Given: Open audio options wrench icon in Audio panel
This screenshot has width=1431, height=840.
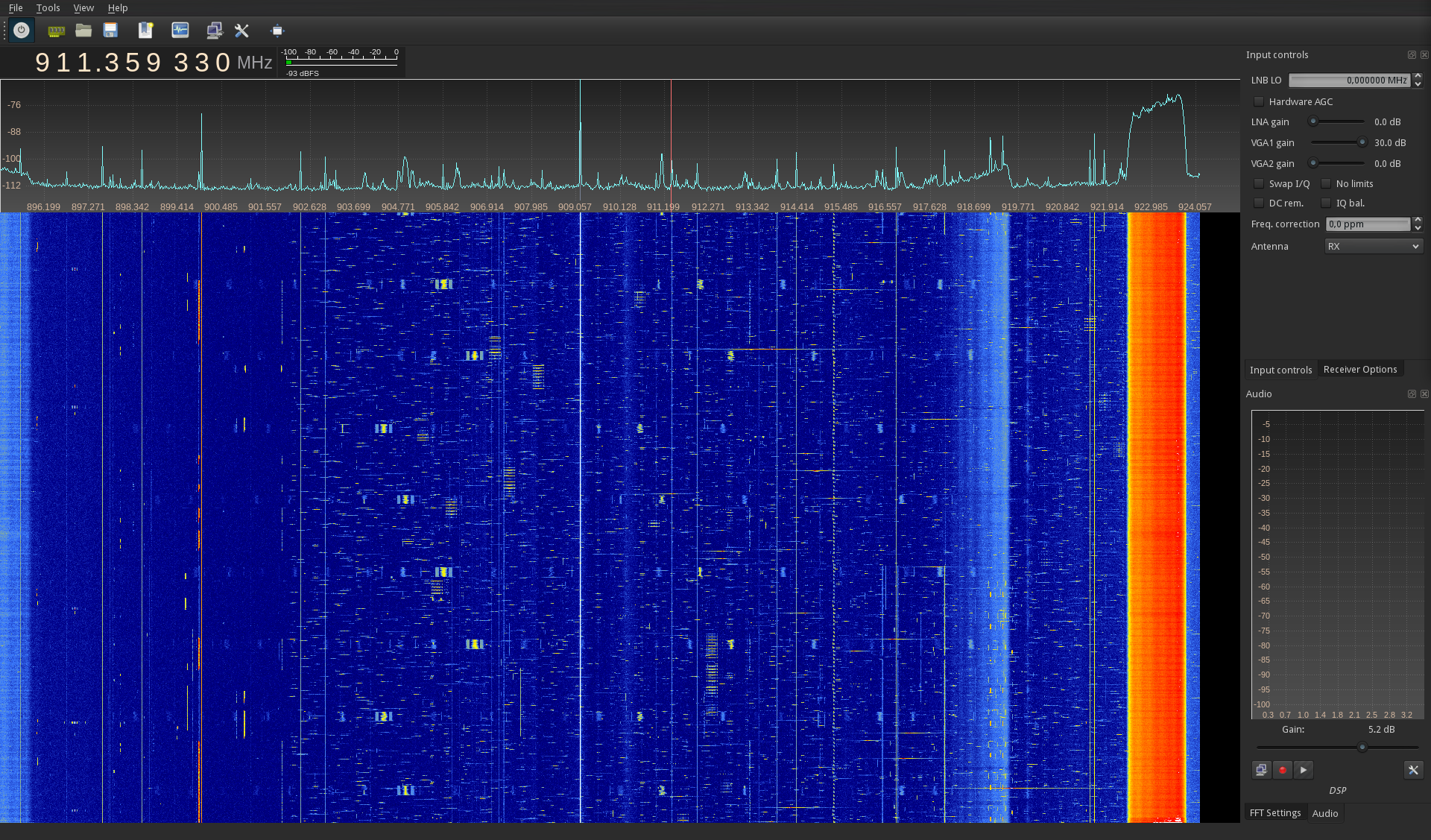Looking at the screenshot, I should point(1413,770).
